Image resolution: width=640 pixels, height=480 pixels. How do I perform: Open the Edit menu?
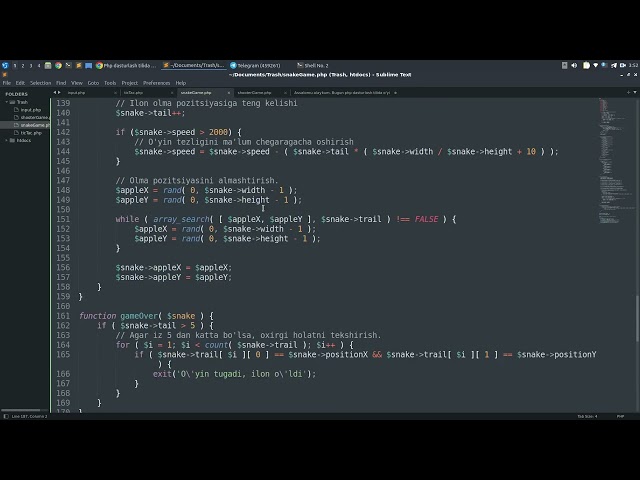click(x=20, y=83)
